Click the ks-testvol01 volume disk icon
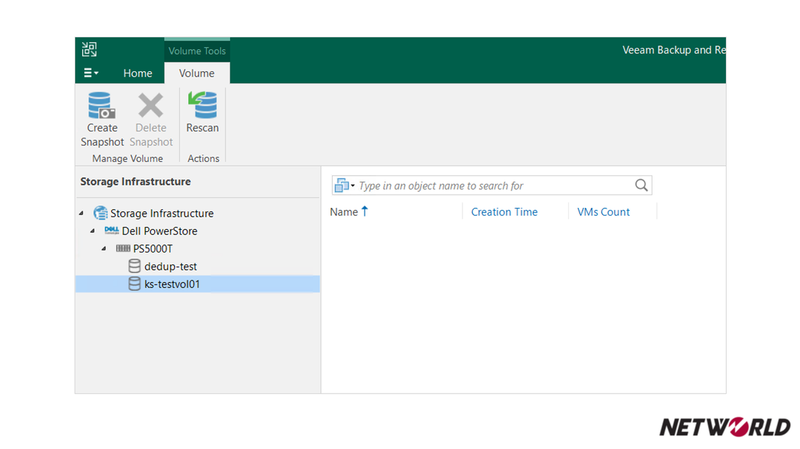Image resolution: width=800 pixels, height=449 pixels. coord(134,284)
